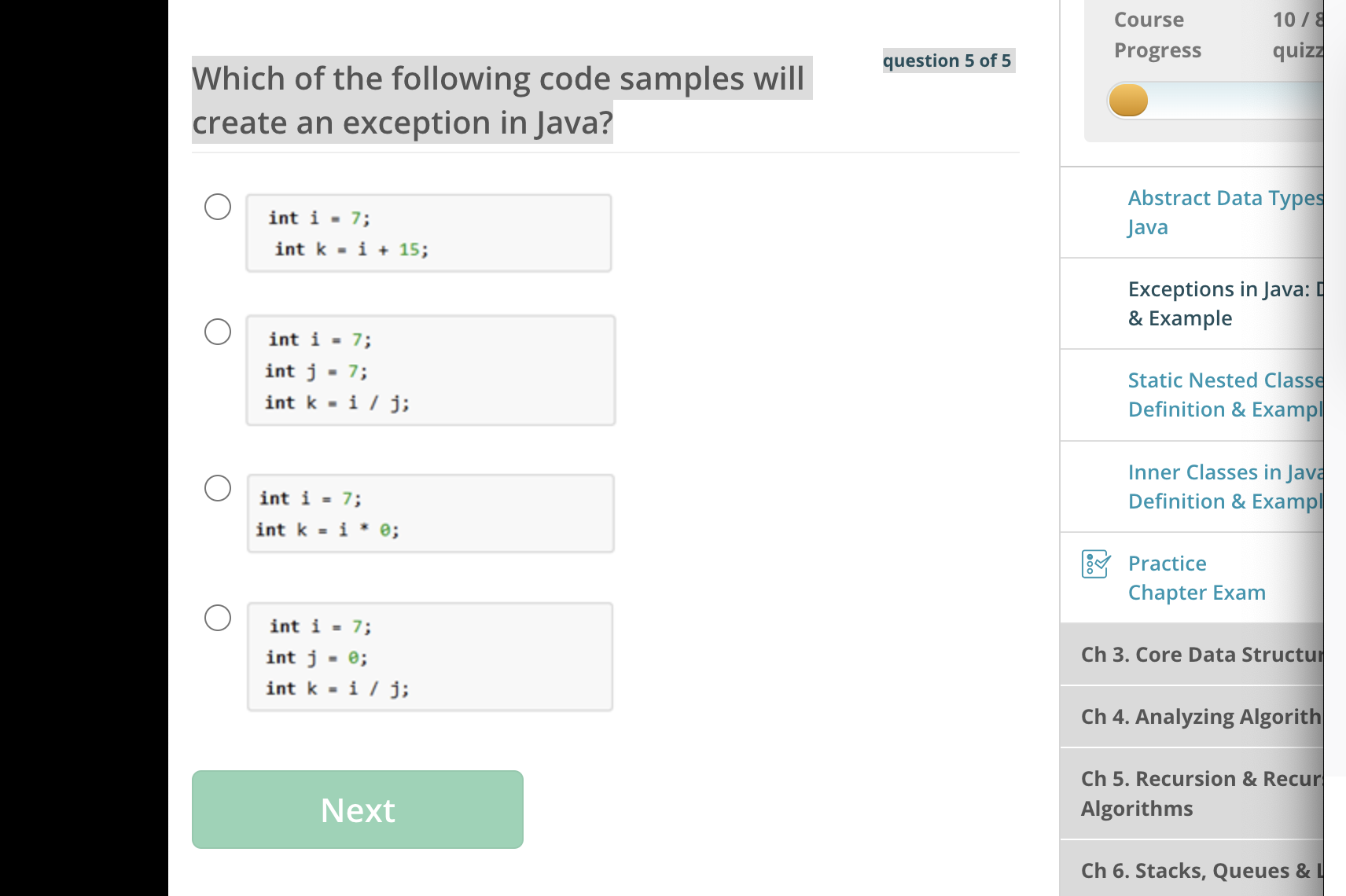
Task: Open the Practice Chapter Exam
Action: coord(1195,578)
